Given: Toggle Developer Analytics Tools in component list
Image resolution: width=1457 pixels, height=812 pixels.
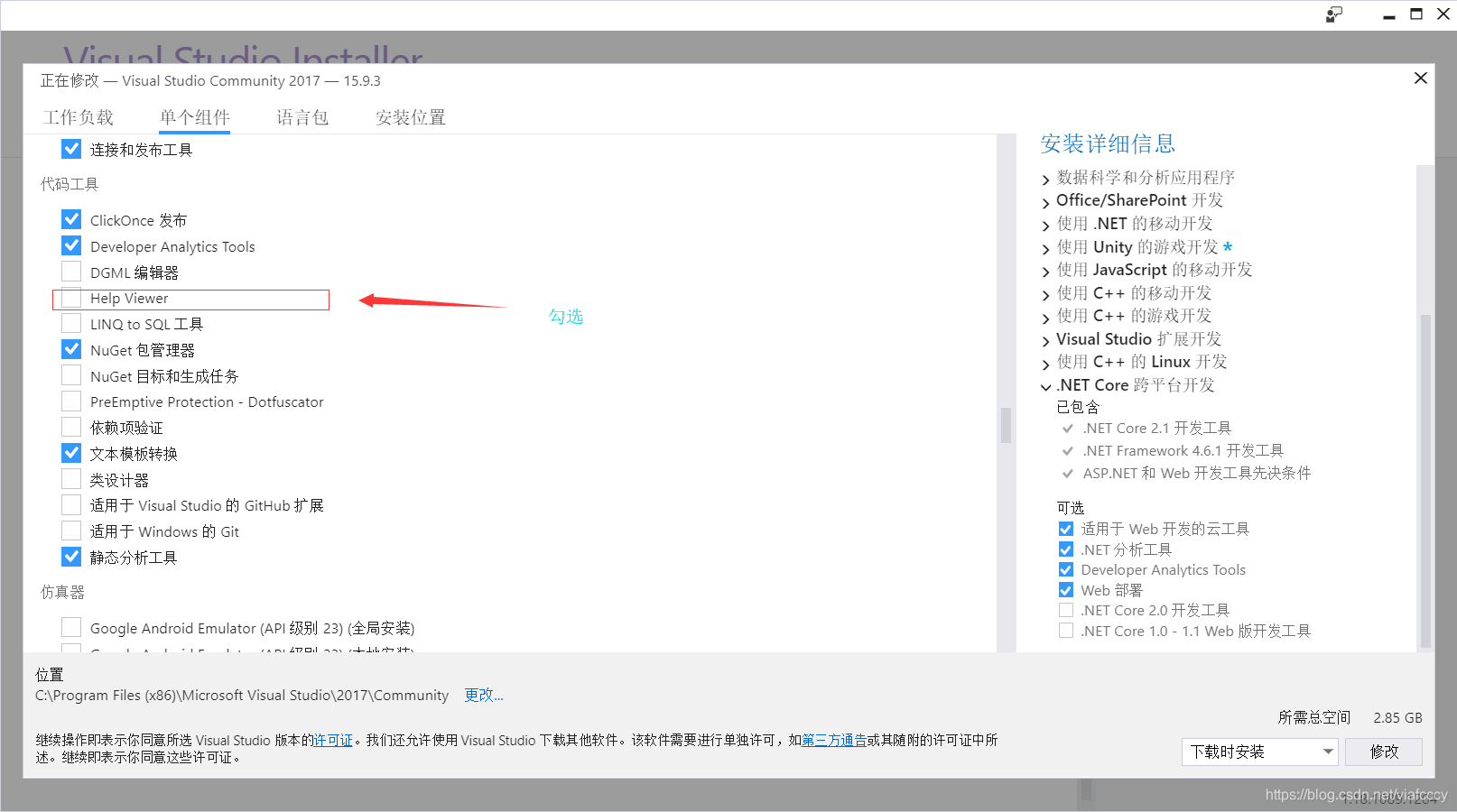Looking at the screenshot, I should [x=71, y=245].
